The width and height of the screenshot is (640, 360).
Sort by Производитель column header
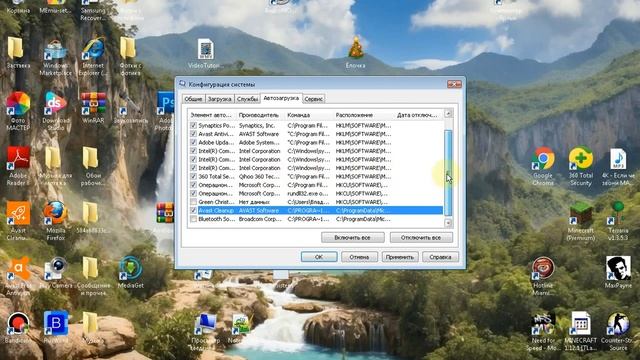point(260,115)
